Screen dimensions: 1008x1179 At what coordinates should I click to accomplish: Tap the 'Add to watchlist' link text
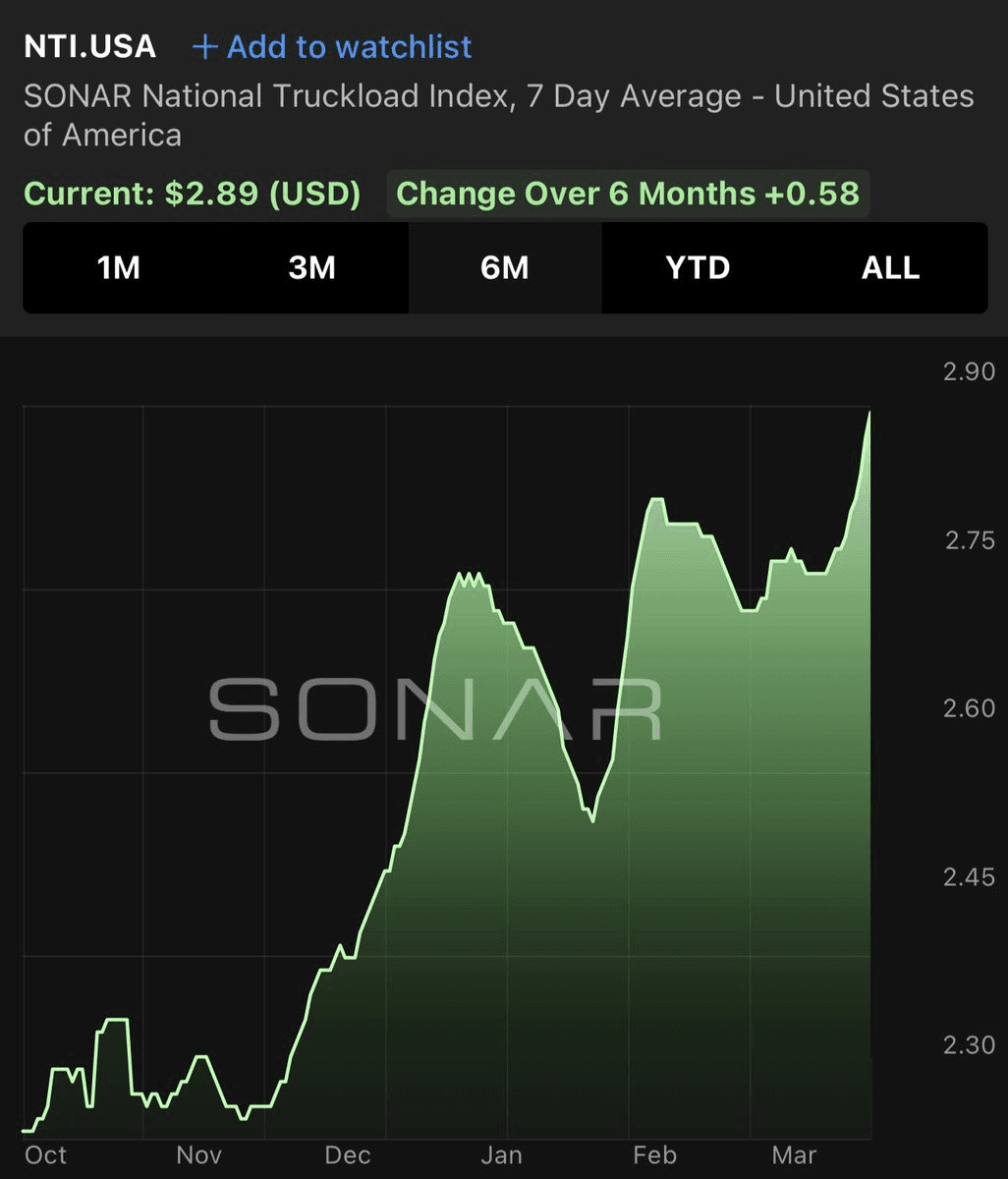349,47
